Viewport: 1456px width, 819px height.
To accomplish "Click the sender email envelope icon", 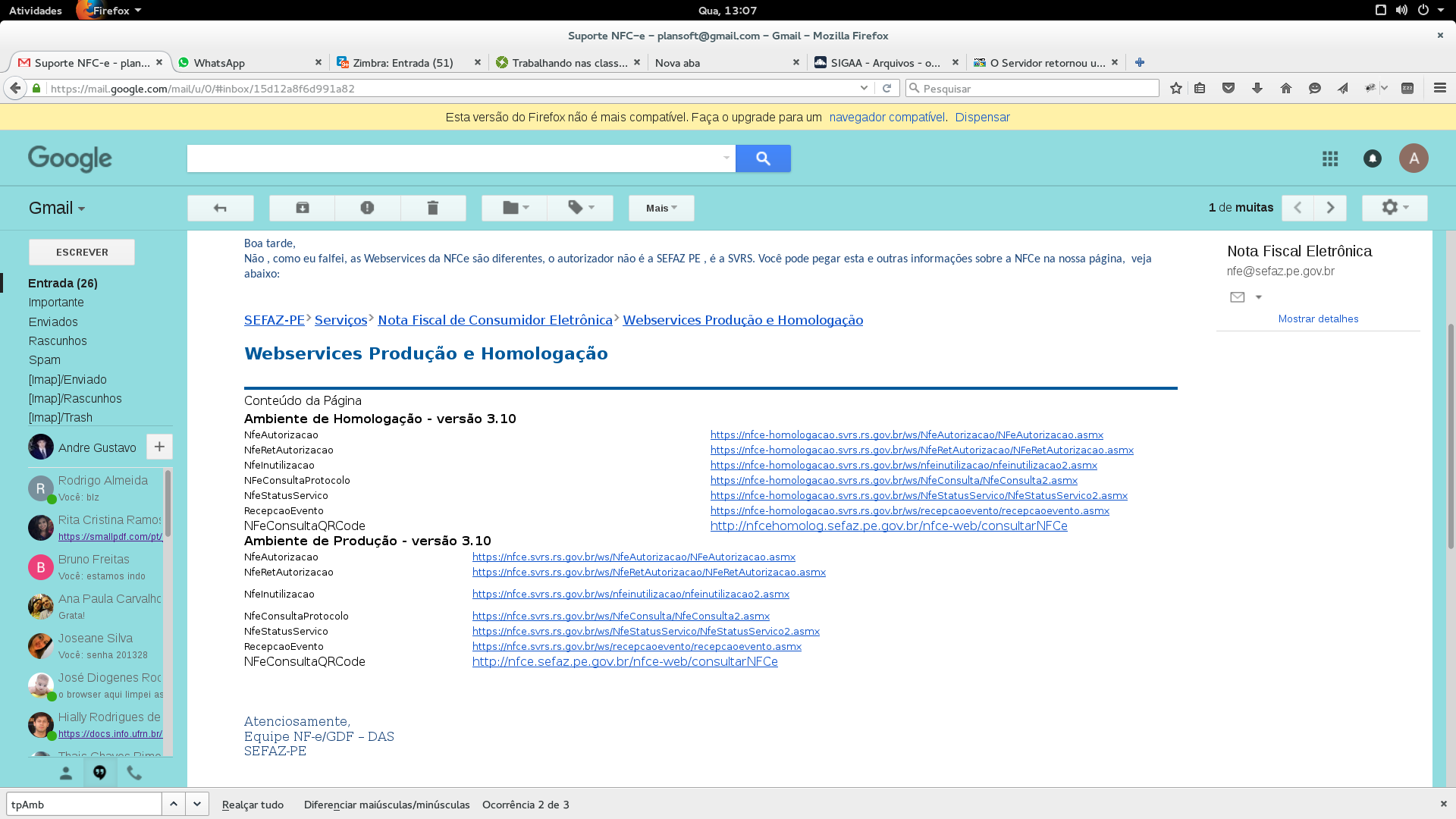I will 1237,297.
